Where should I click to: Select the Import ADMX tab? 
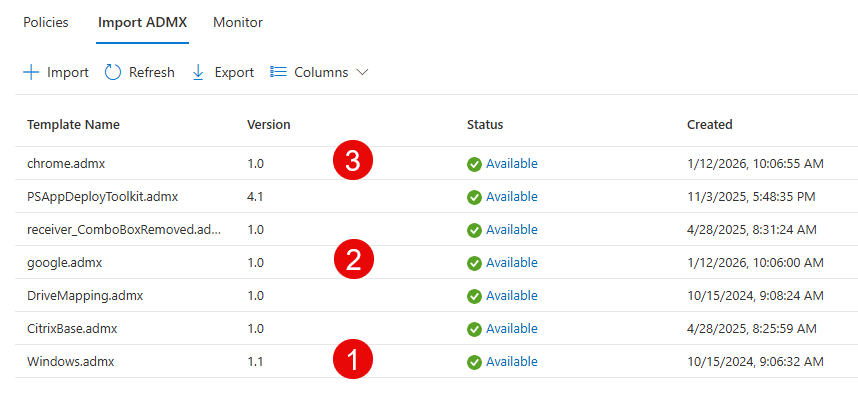tap(142, 22)
